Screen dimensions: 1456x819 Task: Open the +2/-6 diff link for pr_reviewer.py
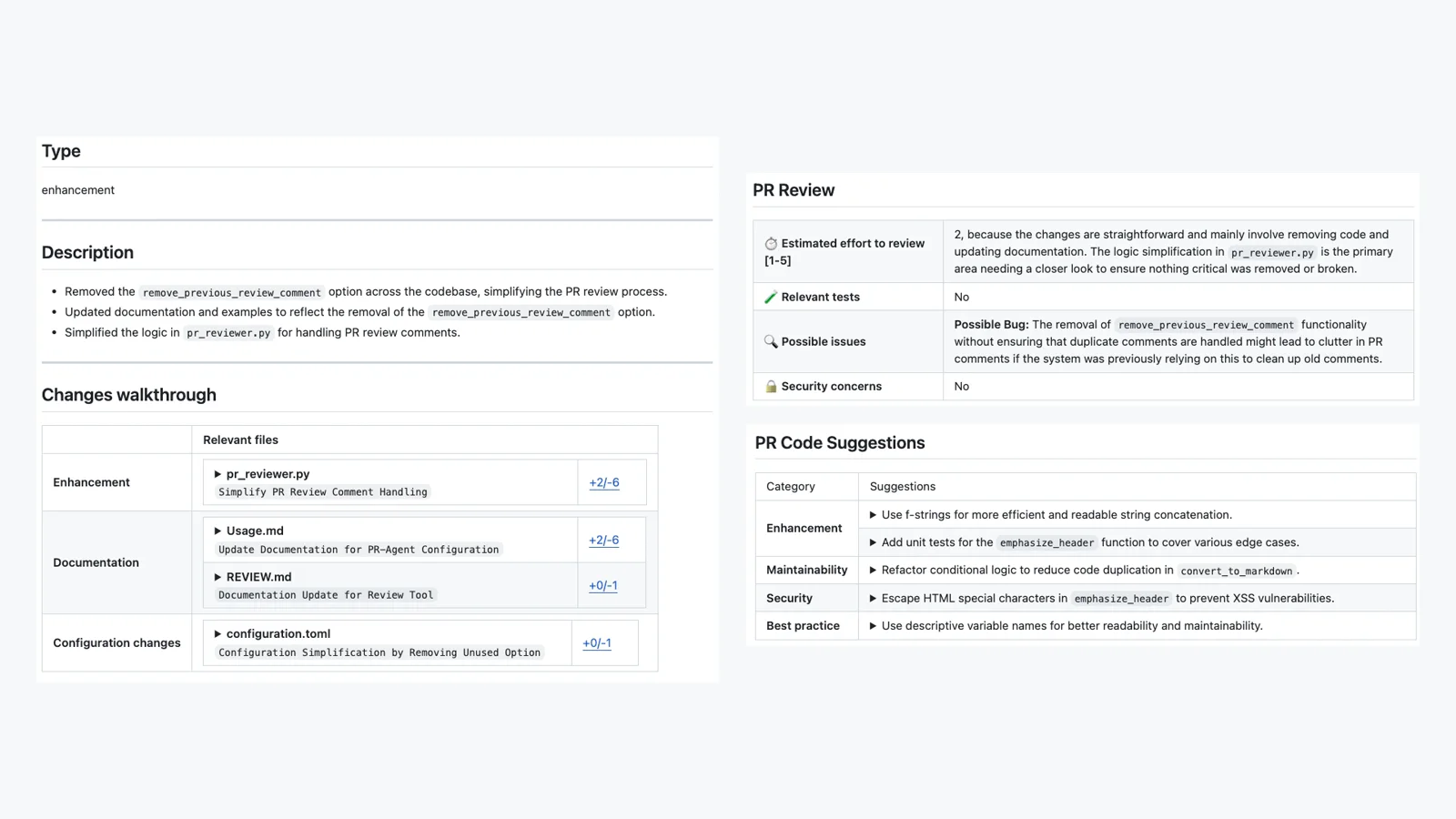[x=604, y=482]
